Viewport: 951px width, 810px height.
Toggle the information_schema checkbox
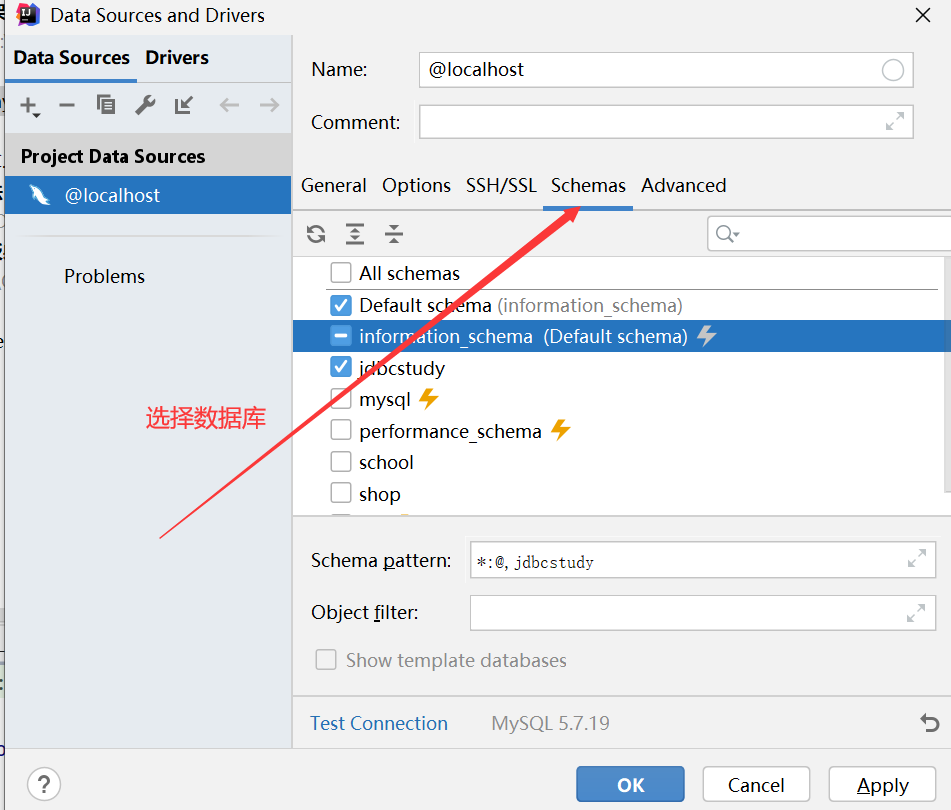pos(341,336)
